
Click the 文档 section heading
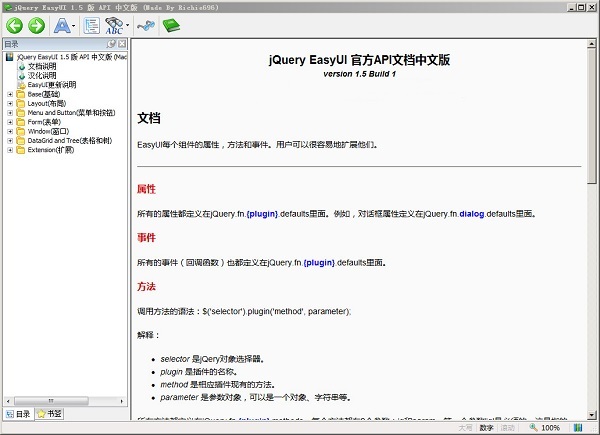(149, 118)
